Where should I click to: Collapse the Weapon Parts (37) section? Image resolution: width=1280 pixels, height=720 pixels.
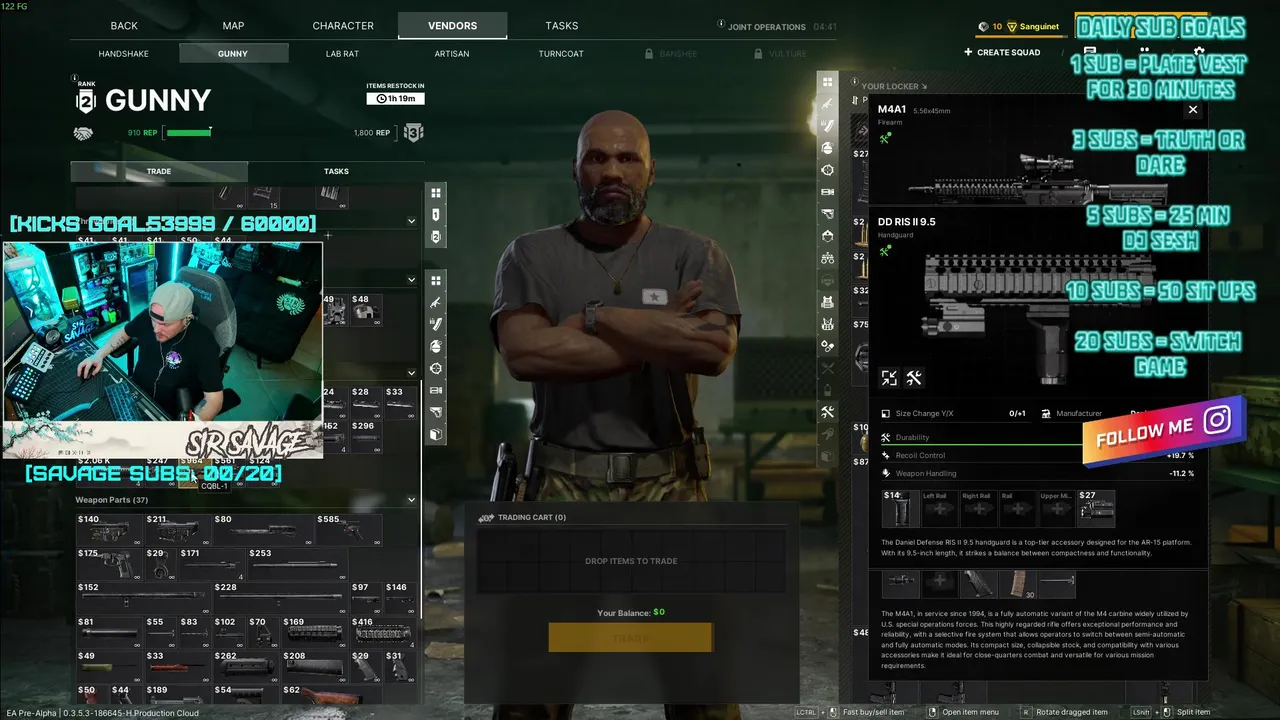[x=411, y=500]
